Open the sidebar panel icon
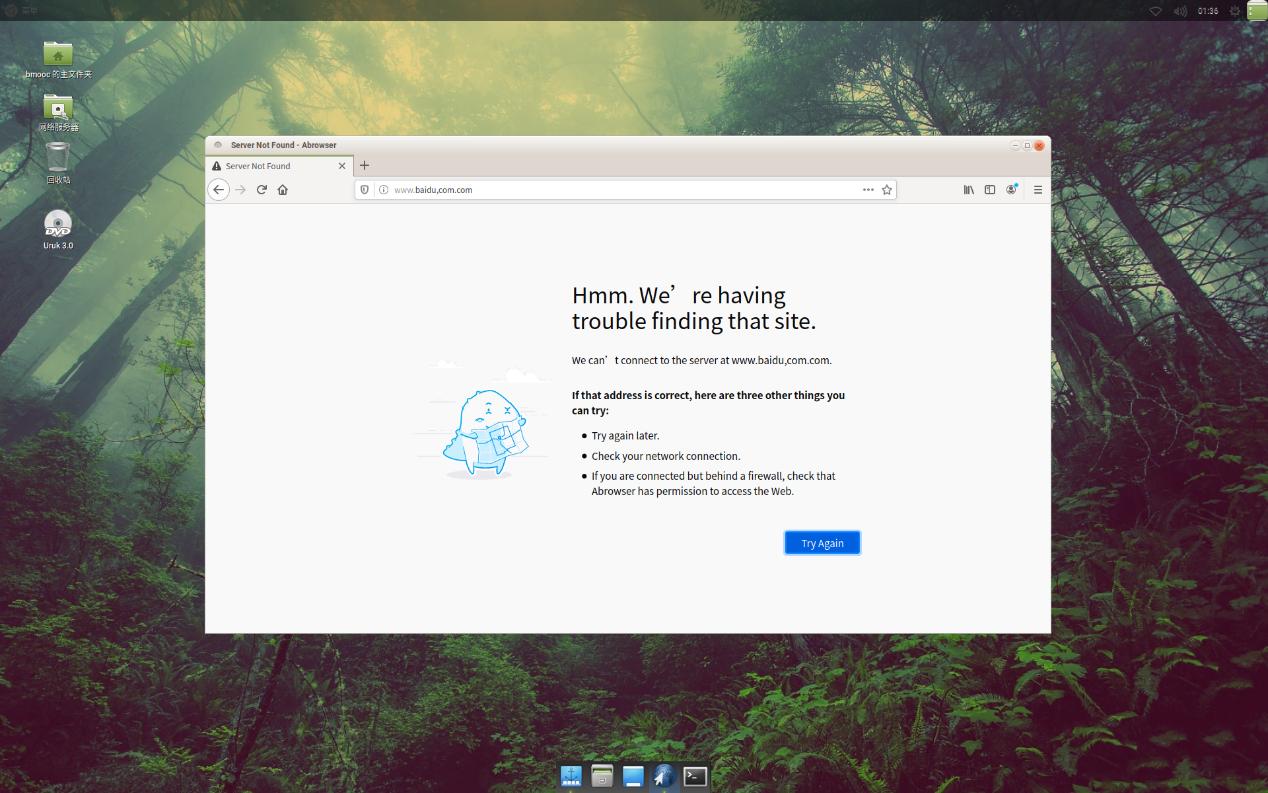Screen dimensions: 1268x793 [990, 189]
